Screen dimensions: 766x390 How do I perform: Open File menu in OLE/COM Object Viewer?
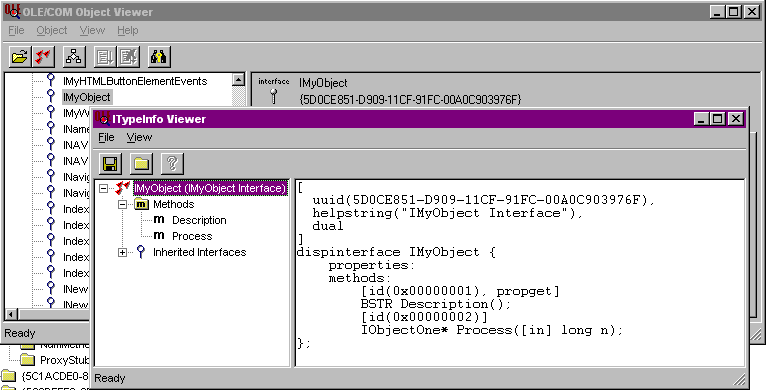pyautogui.click(x=16, y=30)
